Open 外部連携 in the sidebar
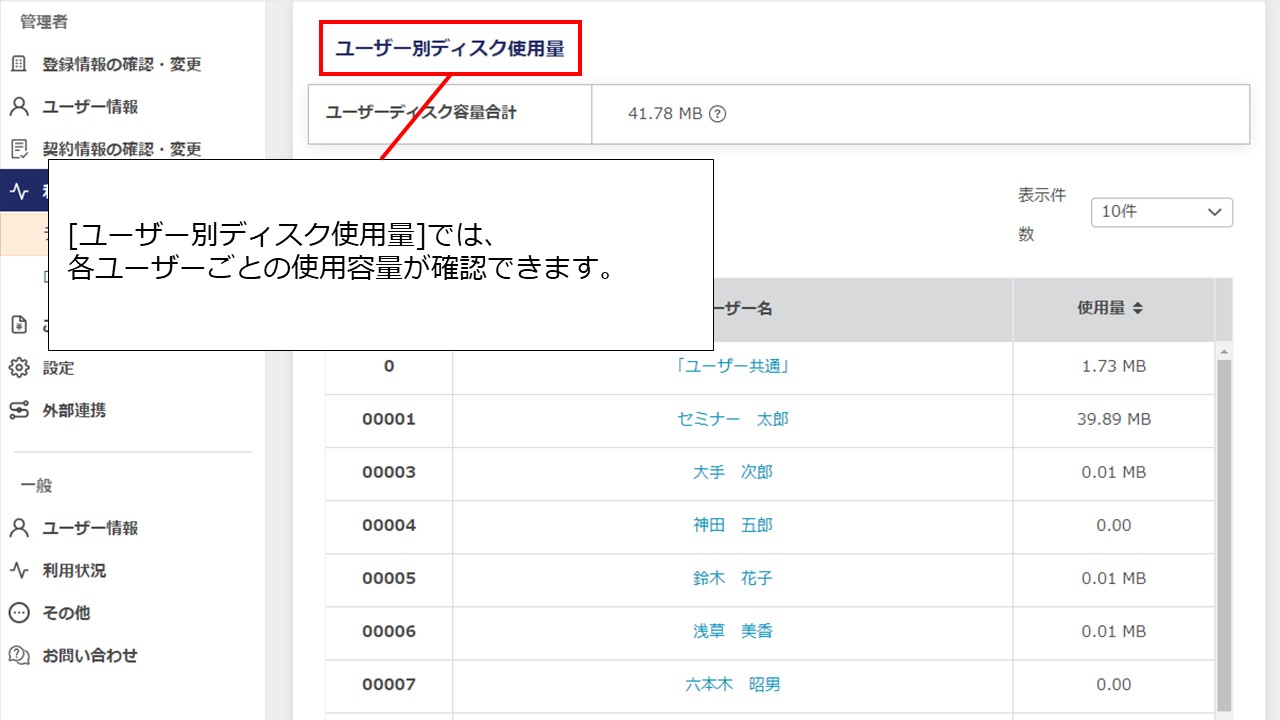Viewport: 1280px width, 720px height. point(74,410)
